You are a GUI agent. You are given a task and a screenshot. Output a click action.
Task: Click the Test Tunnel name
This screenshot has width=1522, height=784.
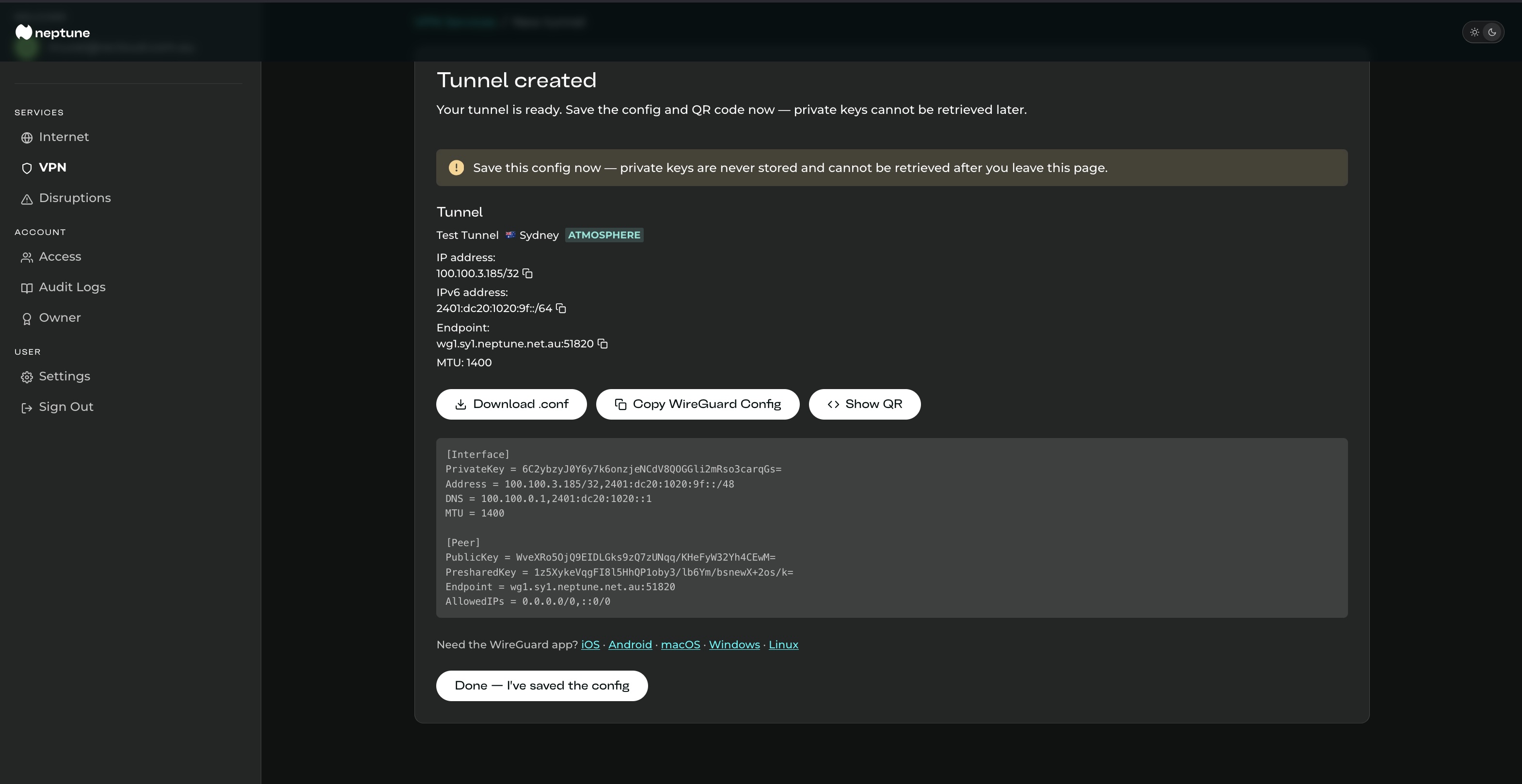click(467, 235)
